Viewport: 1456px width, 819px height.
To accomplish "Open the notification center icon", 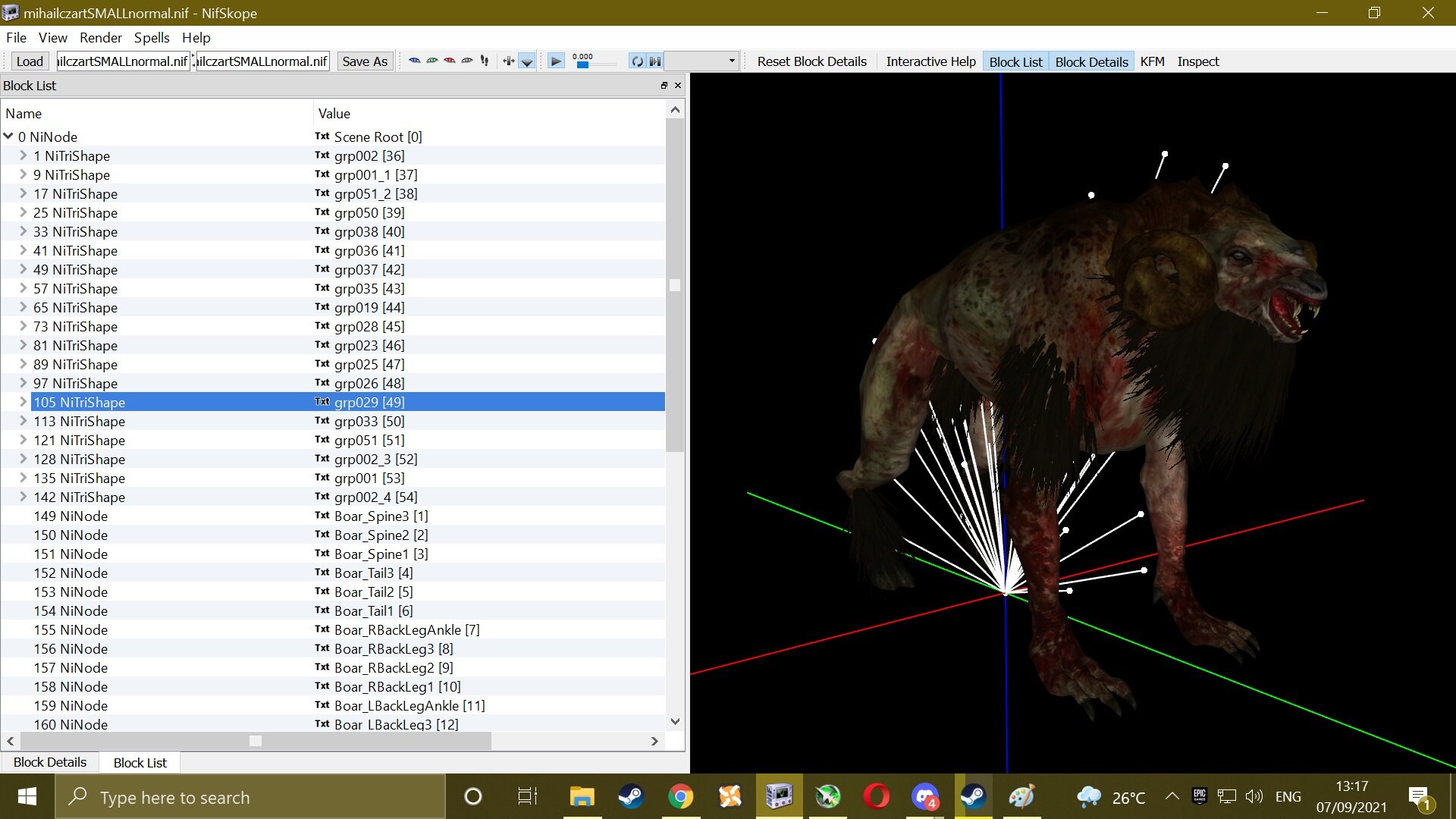I will (1420, 797).
